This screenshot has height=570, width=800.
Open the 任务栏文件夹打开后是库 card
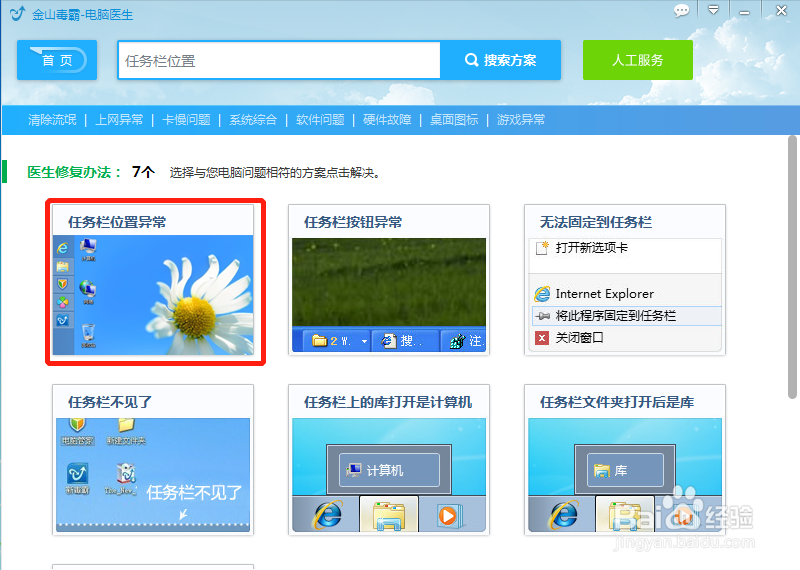625,460
